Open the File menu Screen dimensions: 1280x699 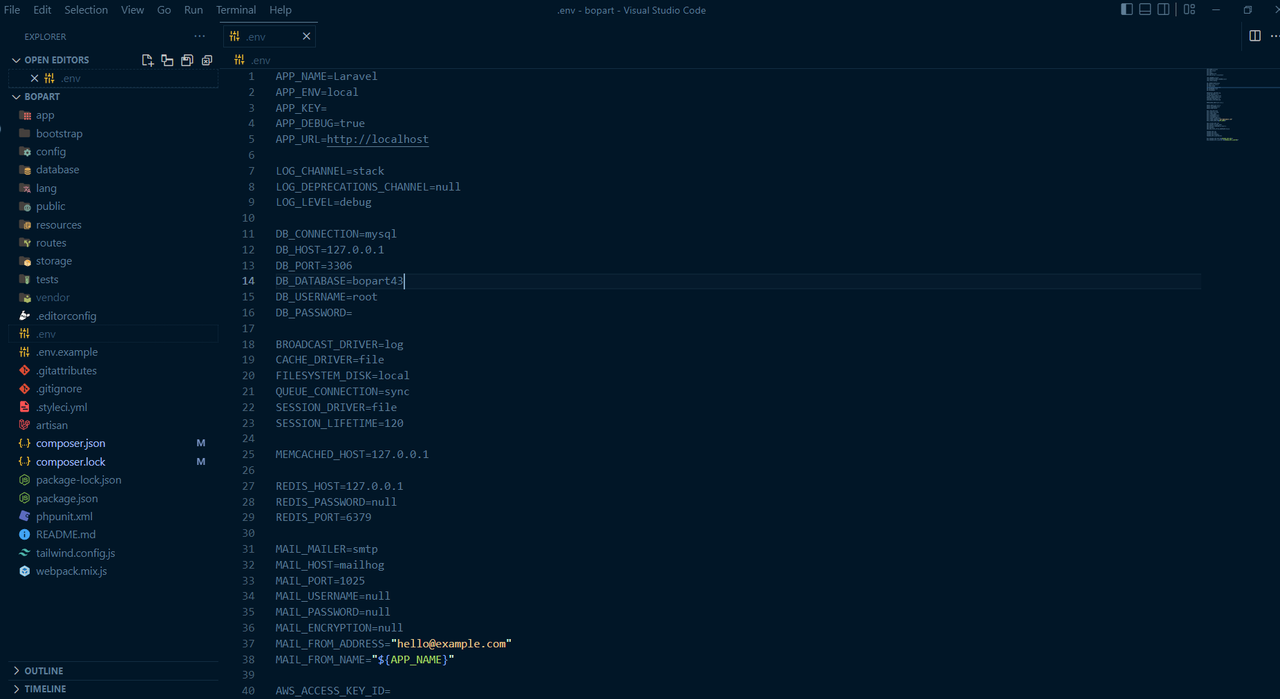pyautogui.click(x=12, y=10)
